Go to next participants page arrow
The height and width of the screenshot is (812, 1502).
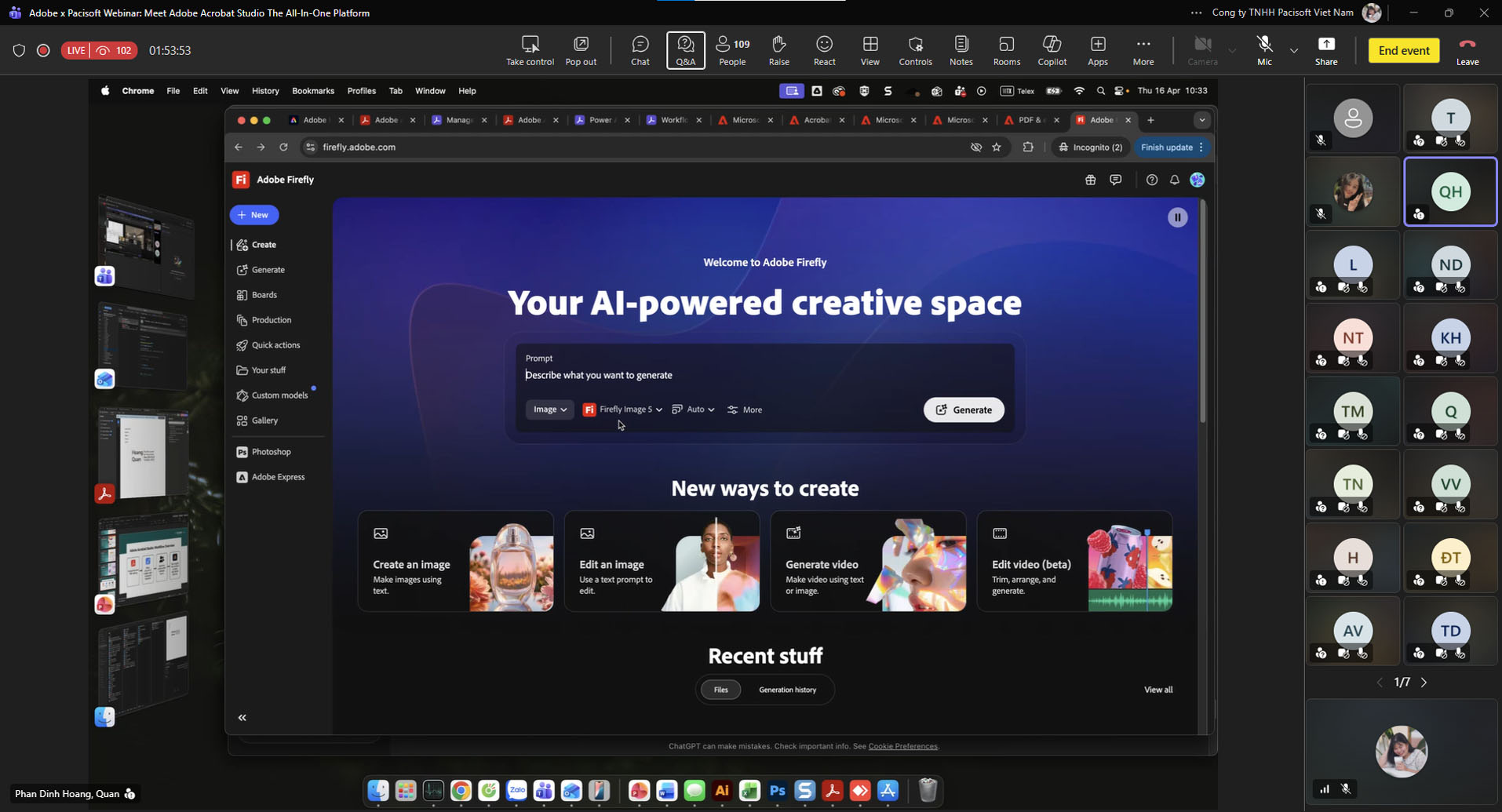1424,683
